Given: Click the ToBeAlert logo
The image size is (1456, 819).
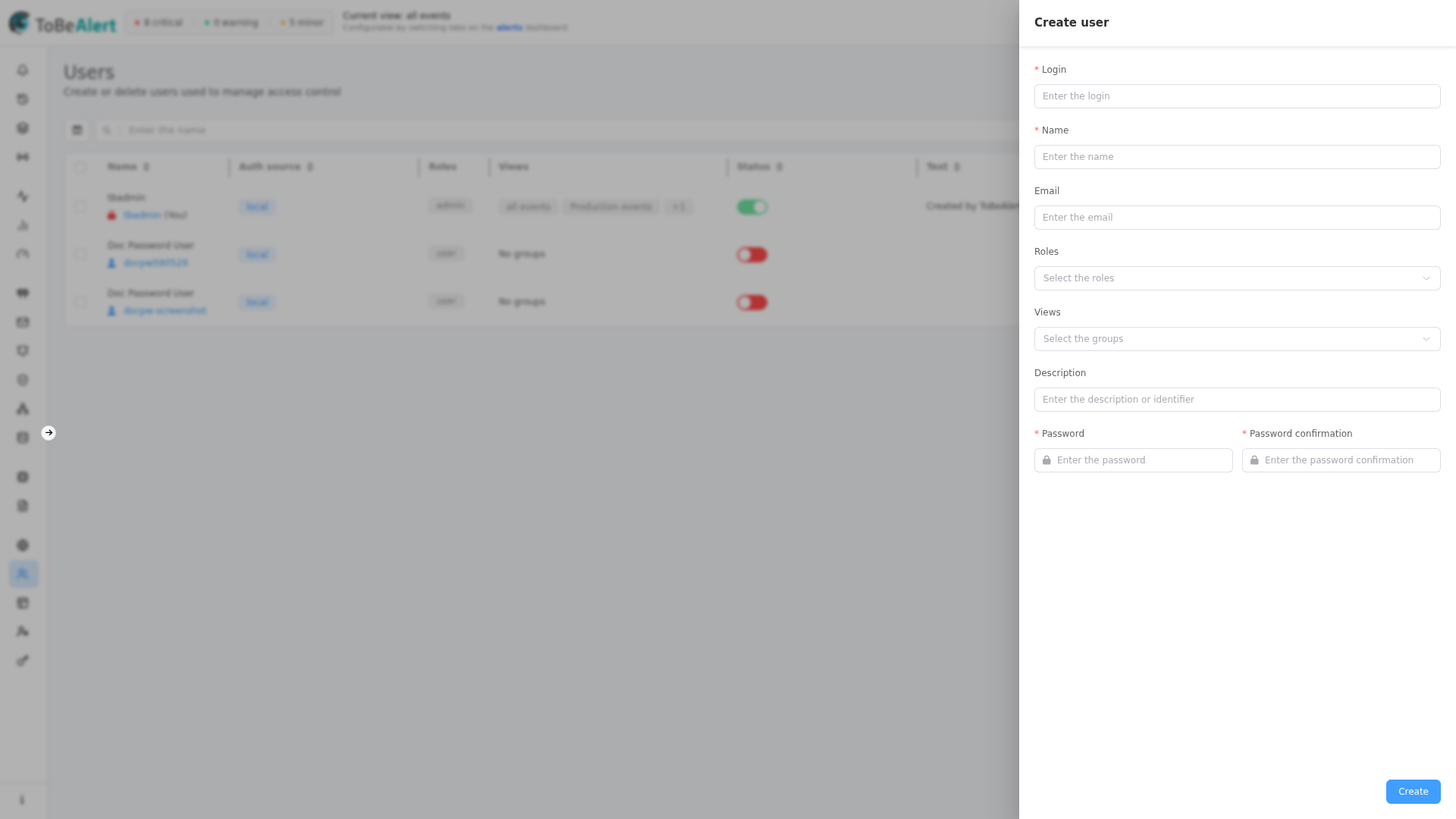Looking at the screenshot, I should pyautogui.click(x=62, y=23).
